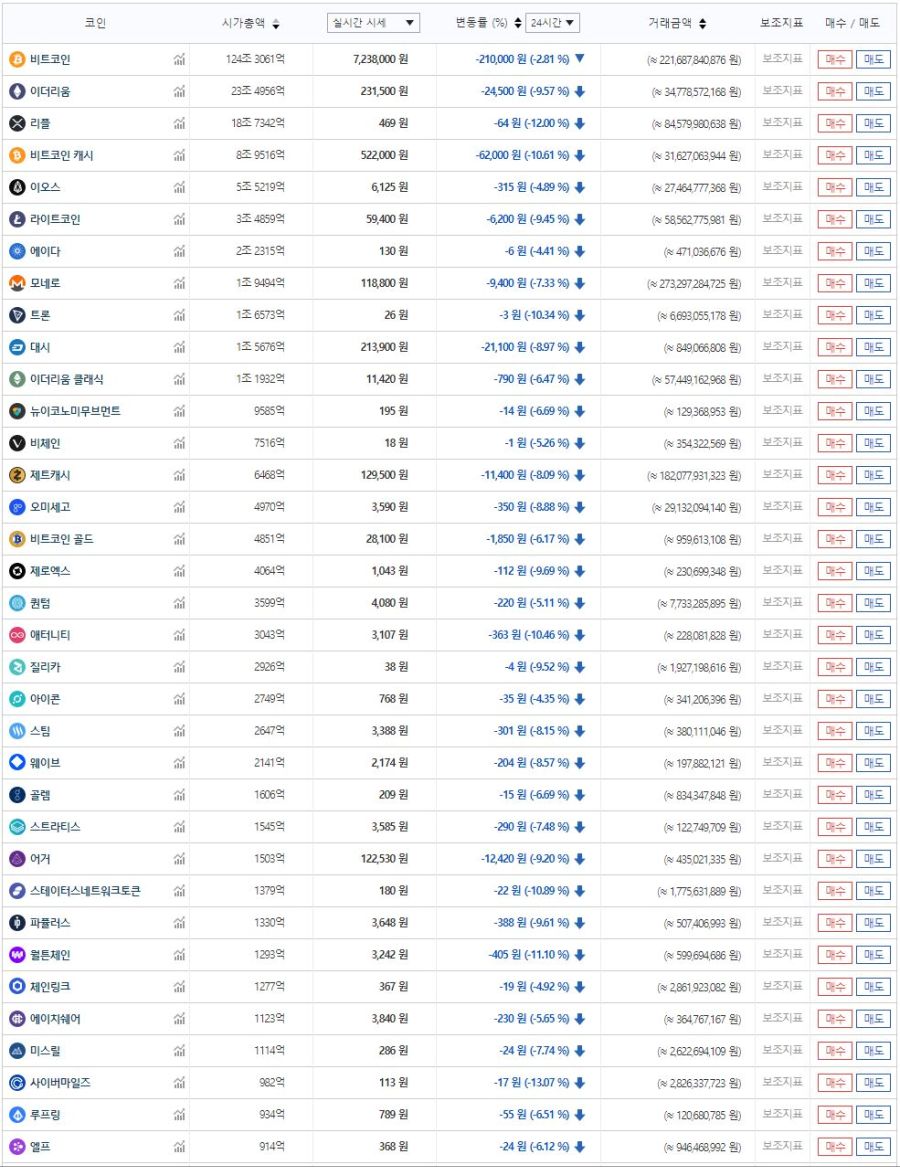900x1167 pixels.
Task: Select the 뉴이코노미무브먼트 coin name
Action: (75, 411)
